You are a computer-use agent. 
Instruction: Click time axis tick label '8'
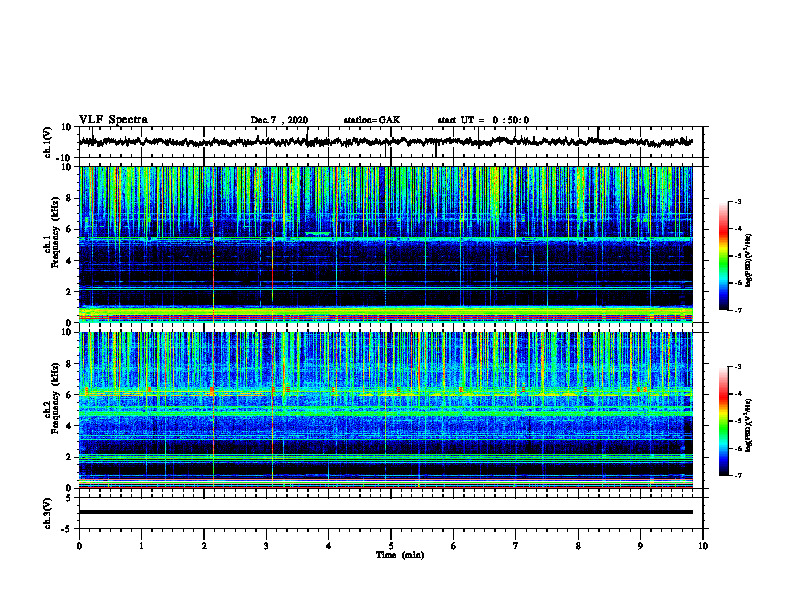click(x=578, y=546)
